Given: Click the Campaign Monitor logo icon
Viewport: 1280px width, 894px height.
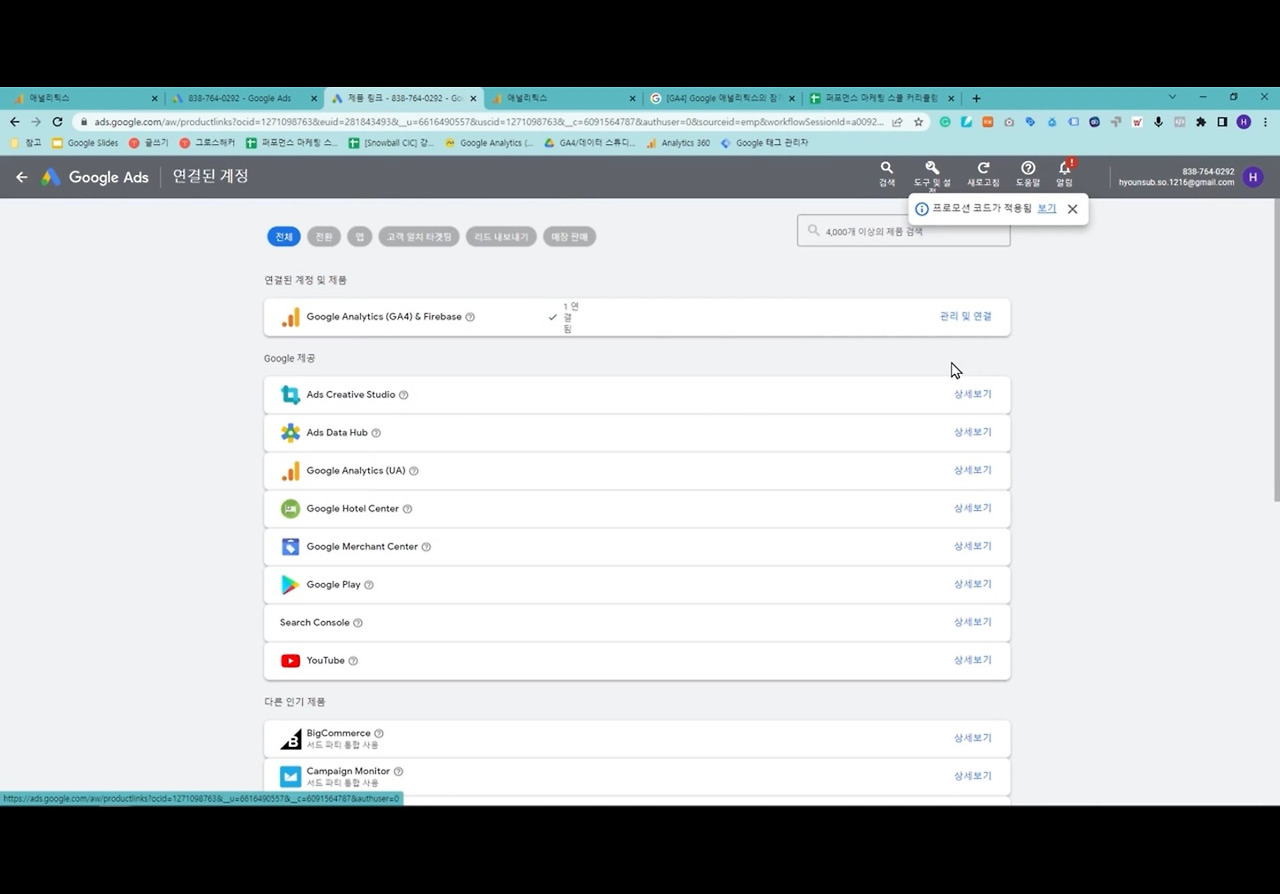Looking at the screenshot, I should pyautogui.click(x=290, y=777).
